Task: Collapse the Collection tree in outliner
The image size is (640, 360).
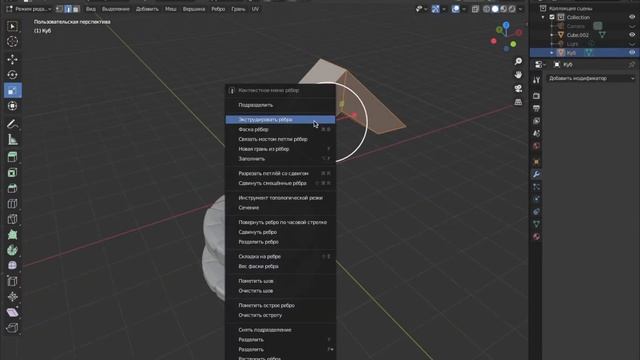Action: pos(543,17)
